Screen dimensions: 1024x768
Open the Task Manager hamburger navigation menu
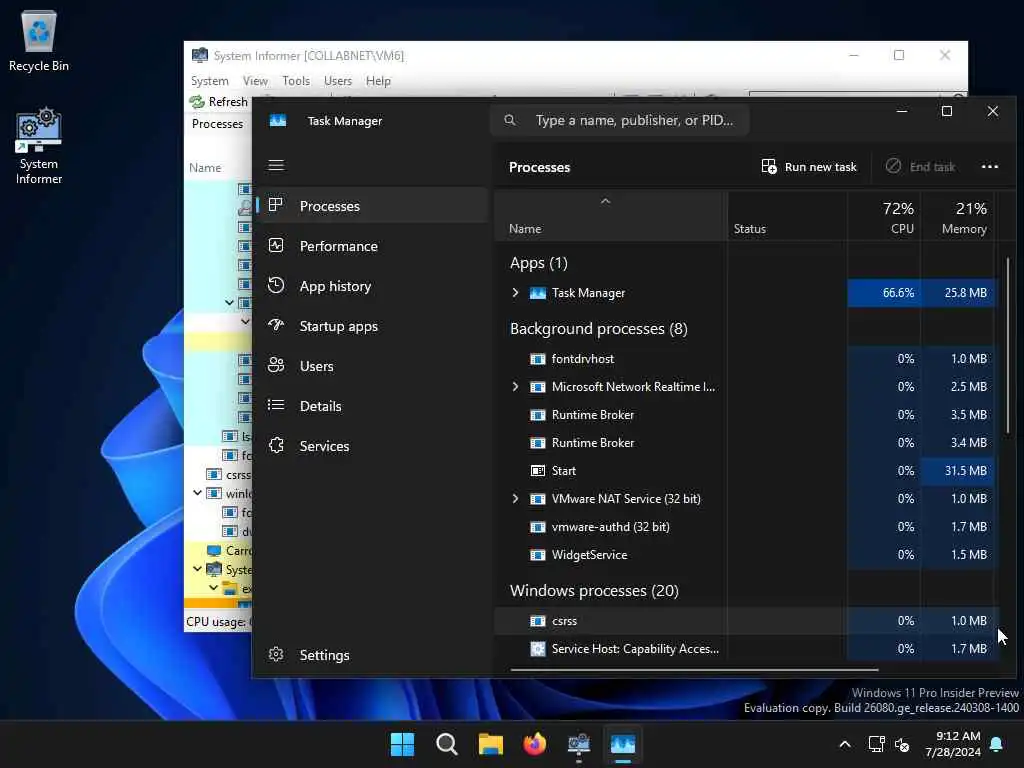(x=276, y=165)
